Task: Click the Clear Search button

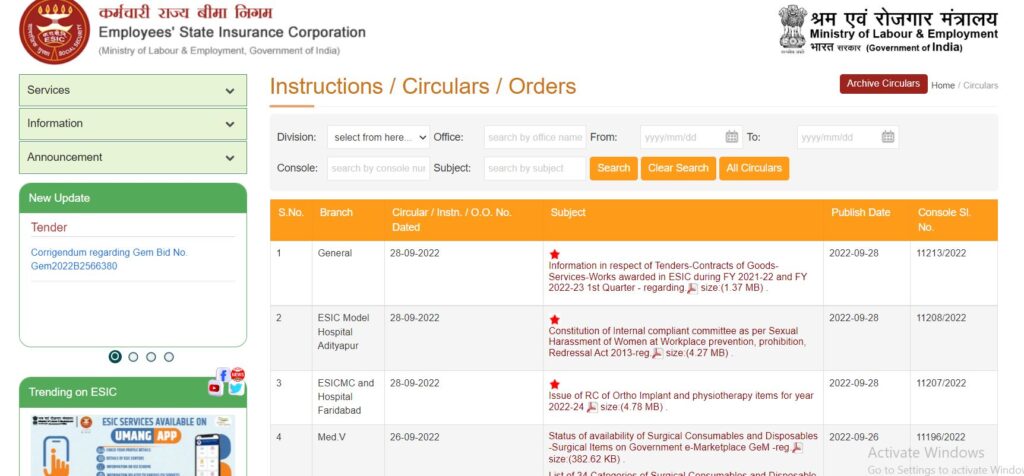Action: (x=678, y=168)
